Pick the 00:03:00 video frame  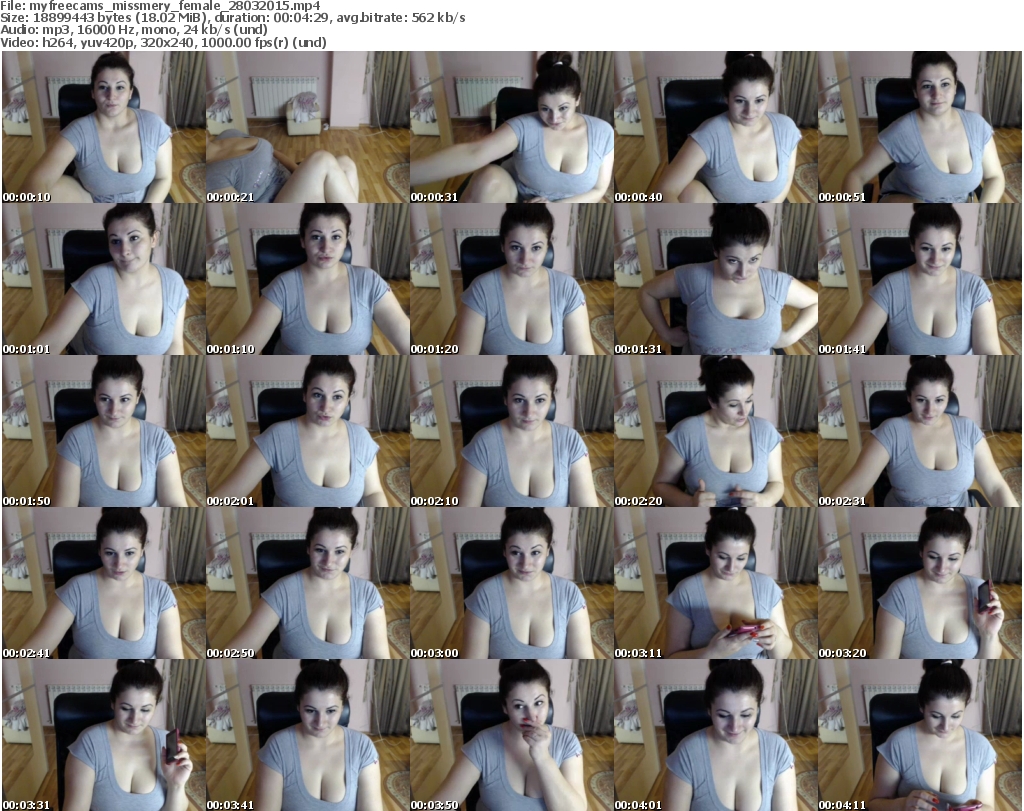(511, 584)
